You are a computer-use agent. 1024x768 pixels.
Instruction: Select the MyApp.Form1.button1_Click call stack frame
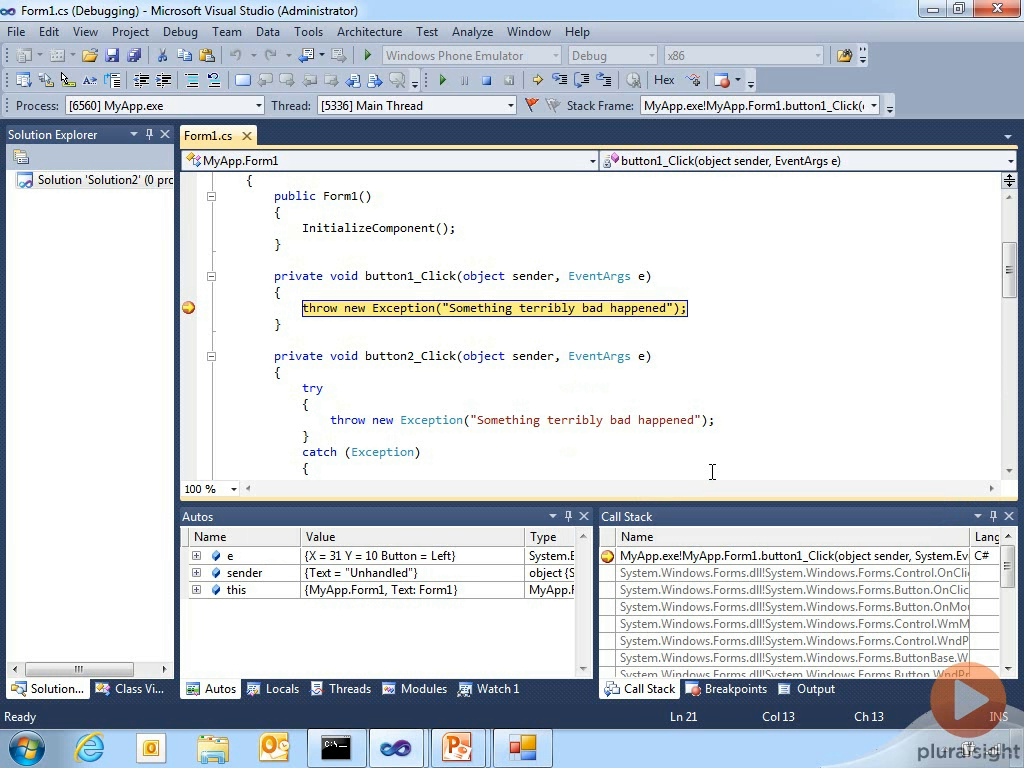tap(793, 555)
